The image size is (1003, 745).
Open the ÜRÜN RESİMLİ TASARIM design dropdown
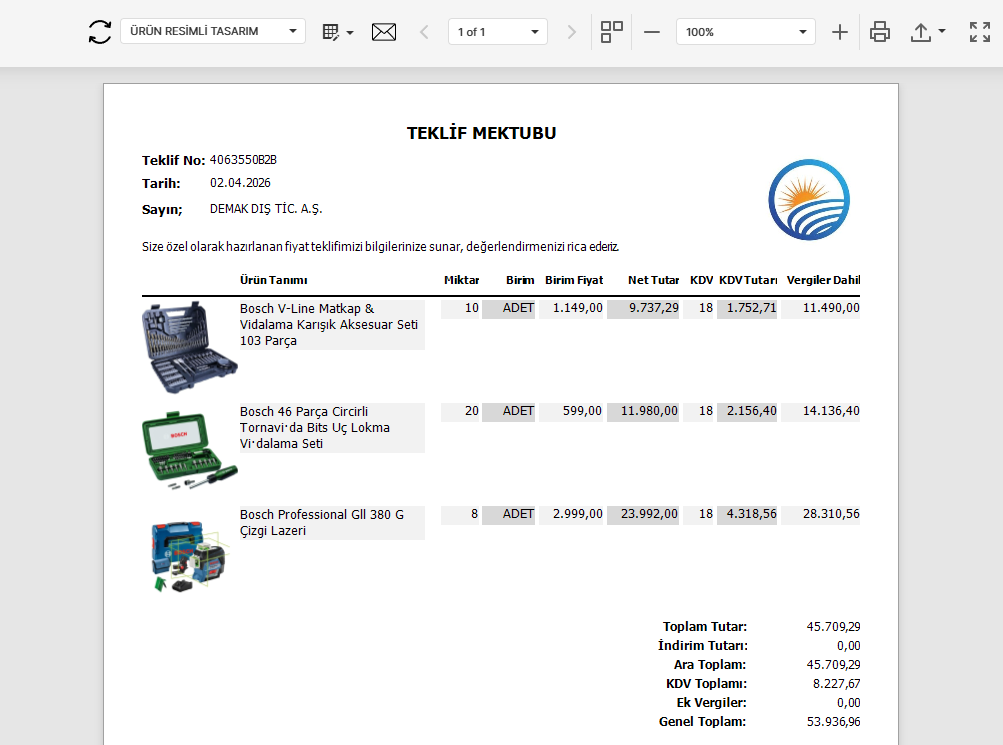click(x=213, y=31)
